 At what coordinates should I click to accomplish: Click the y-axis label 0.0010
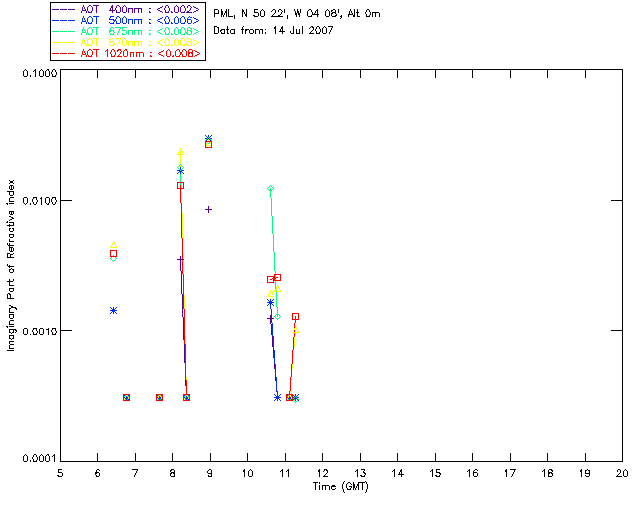click(x=39, y=331)
